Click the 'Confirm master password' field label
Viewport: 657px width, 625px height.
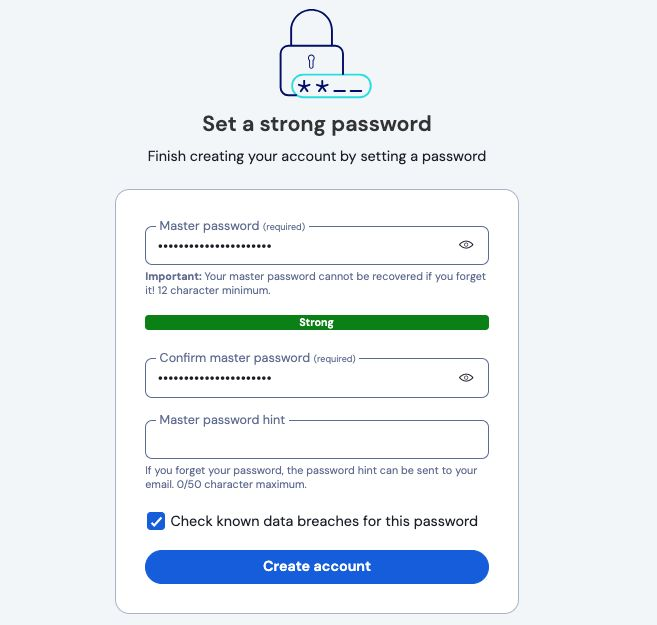(234, 358)
